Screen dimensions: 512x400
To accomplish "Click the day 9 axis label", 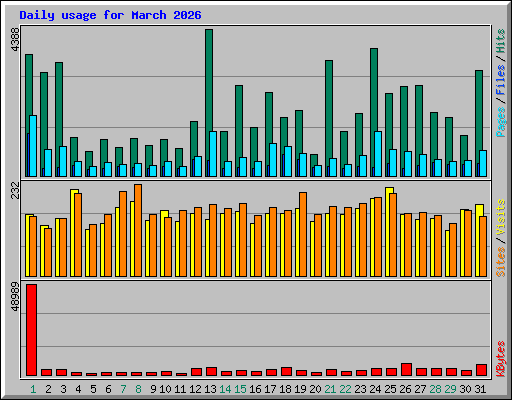I will (x=153, y=389).
